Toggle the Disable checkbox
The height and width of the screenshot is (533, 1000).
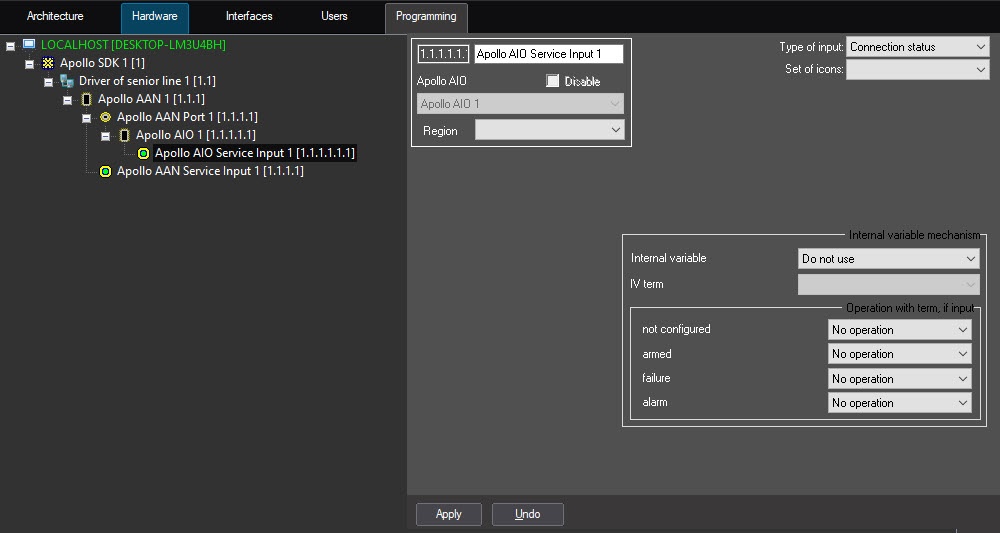[x=553, y=81]
